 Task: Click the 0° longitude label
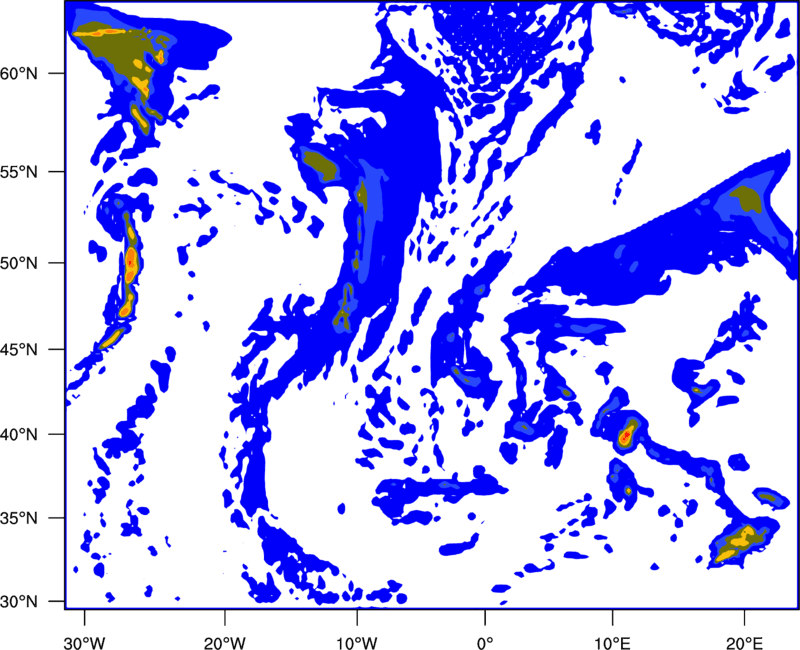485,643
